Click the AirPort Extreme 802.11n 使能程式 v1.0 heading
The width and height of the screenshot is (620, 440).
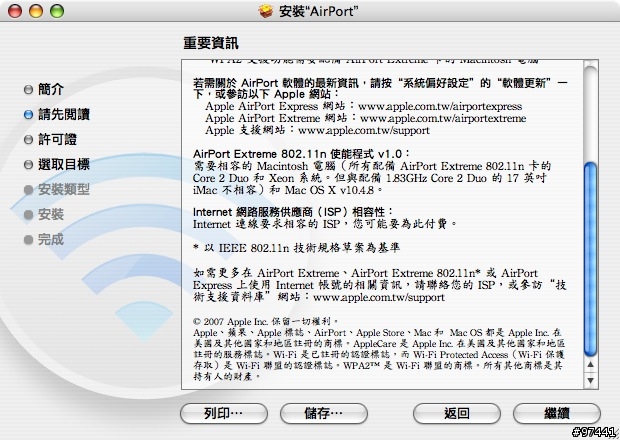tap(302, 154)
